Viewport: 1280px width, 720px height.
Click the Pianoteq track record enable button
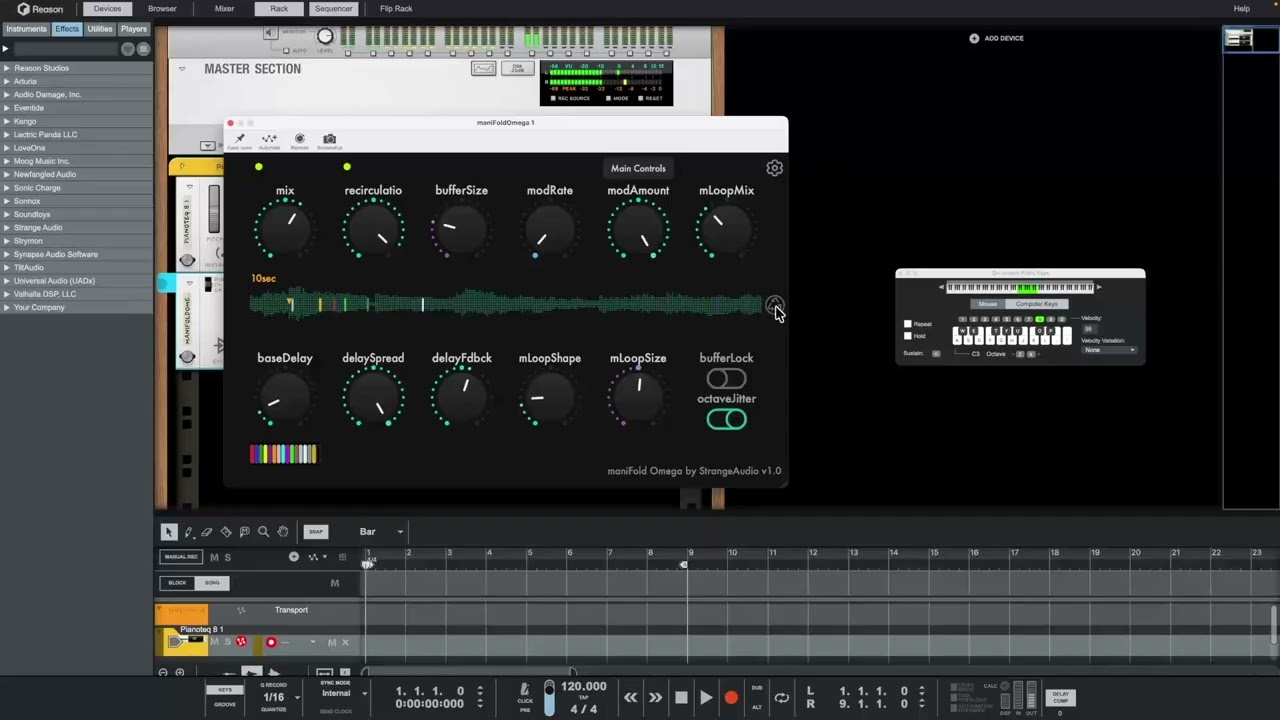[270, 642]
